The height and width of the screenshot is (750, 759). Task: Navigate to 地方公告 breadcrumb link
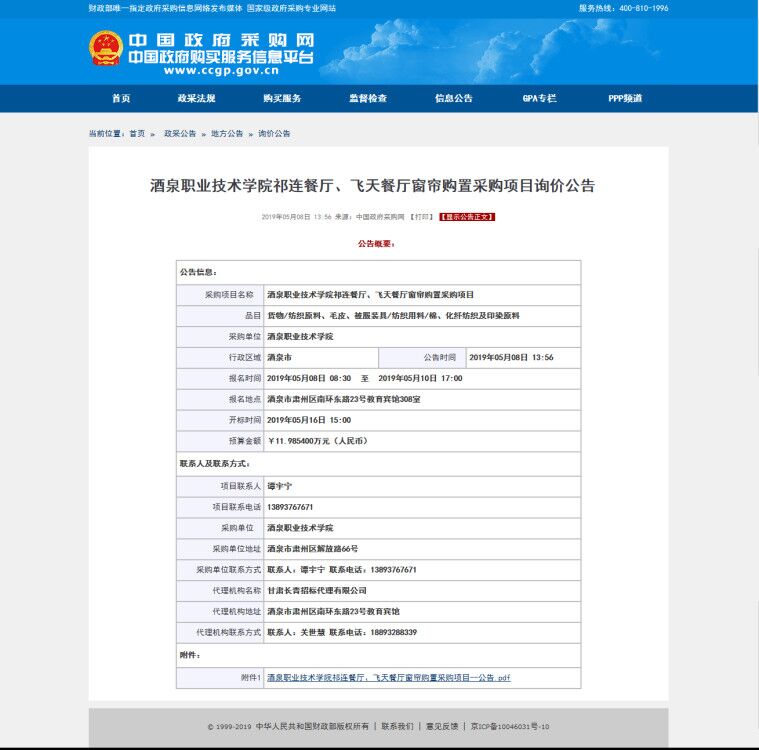[227, 133]
